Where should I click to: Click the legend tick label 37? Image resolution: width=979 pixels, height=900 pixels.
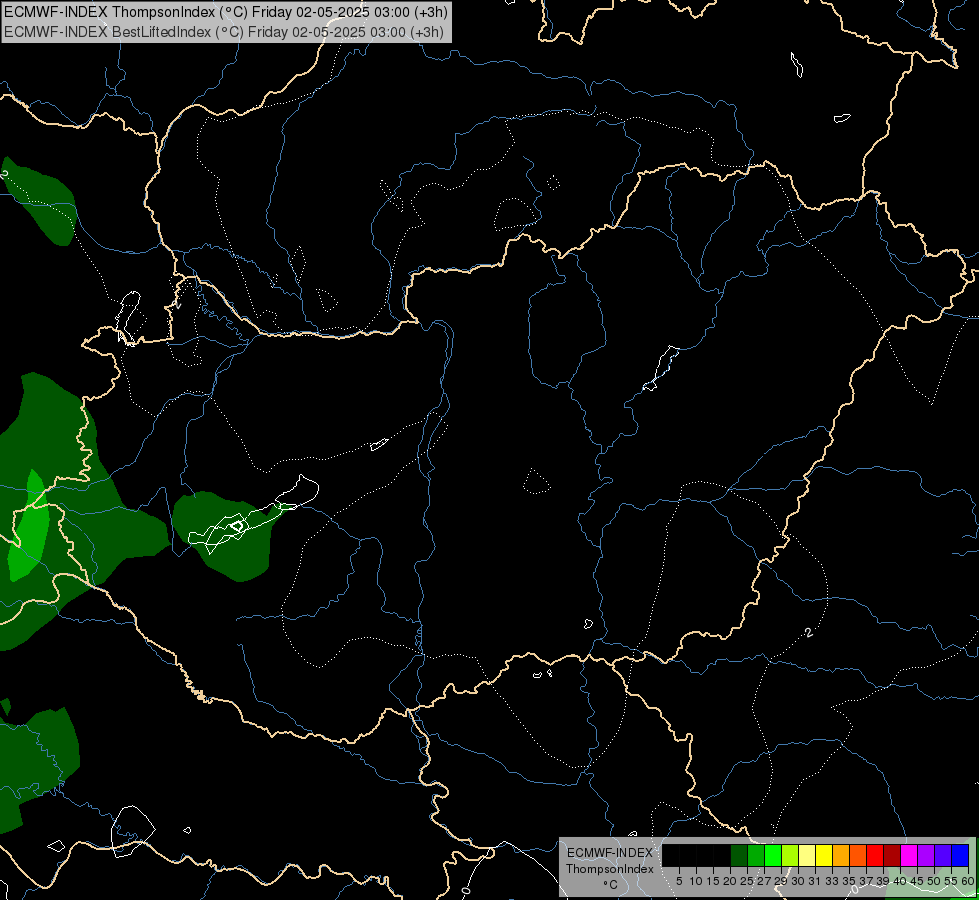tap(866, 881)
